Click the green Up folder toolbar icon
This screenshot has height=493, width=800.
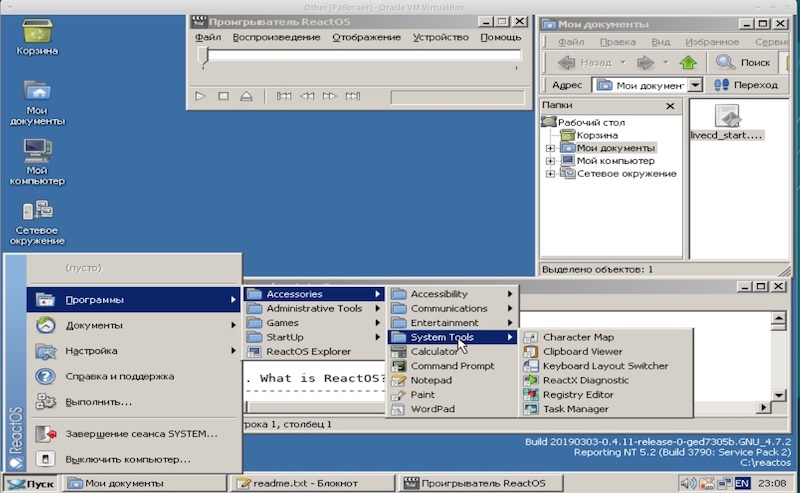tap(688, 62)
